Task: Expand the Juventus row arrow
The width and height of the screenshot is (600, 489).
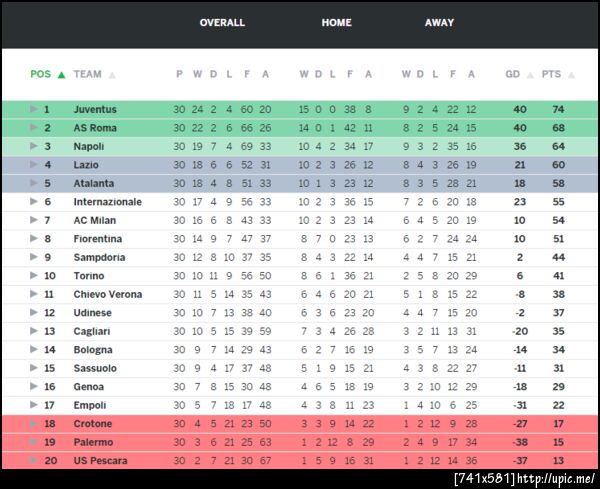Action: pyautogui.click(x=34, y=109)
